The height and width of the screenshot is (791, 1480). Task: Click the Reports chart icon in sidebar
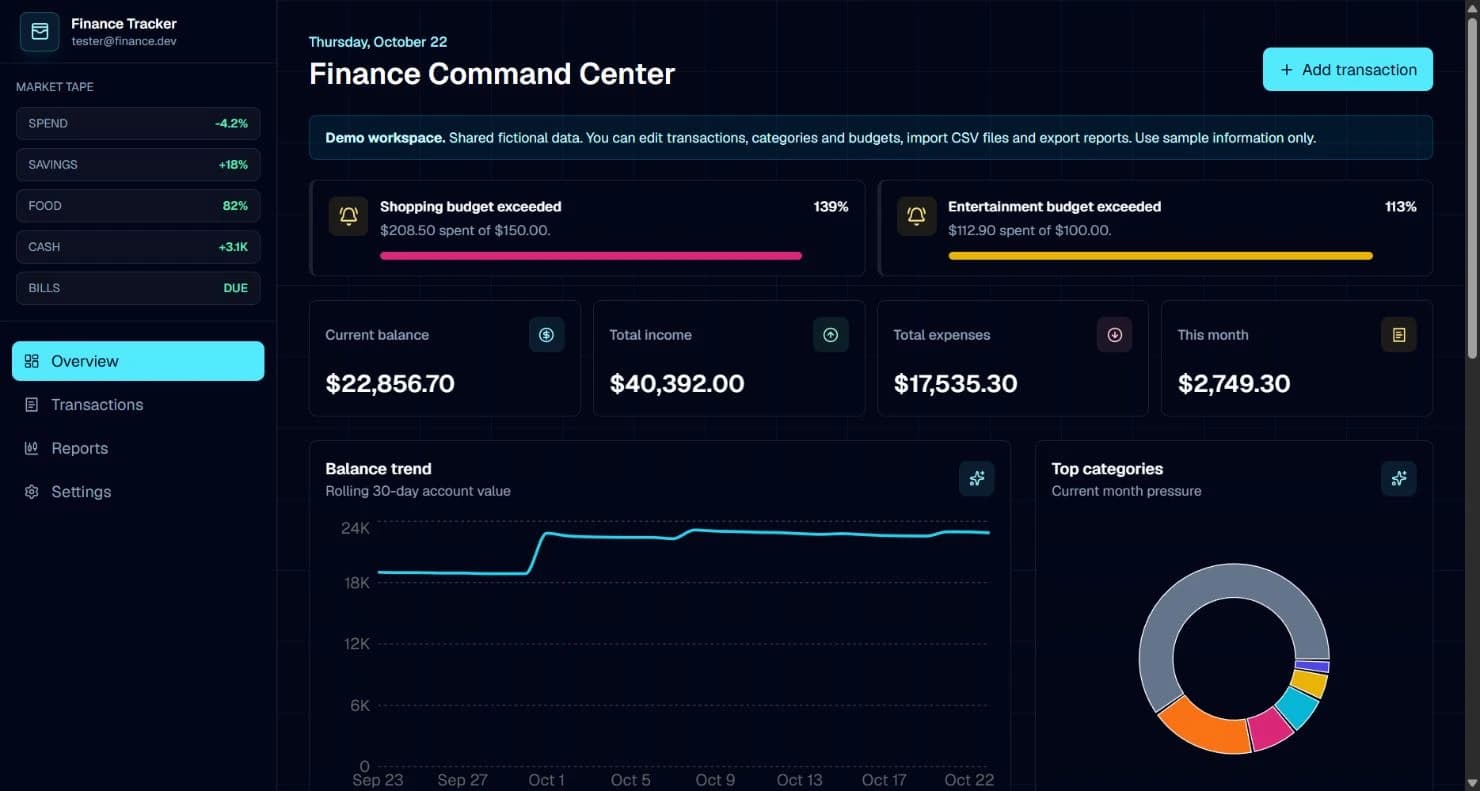pos(32,448)
